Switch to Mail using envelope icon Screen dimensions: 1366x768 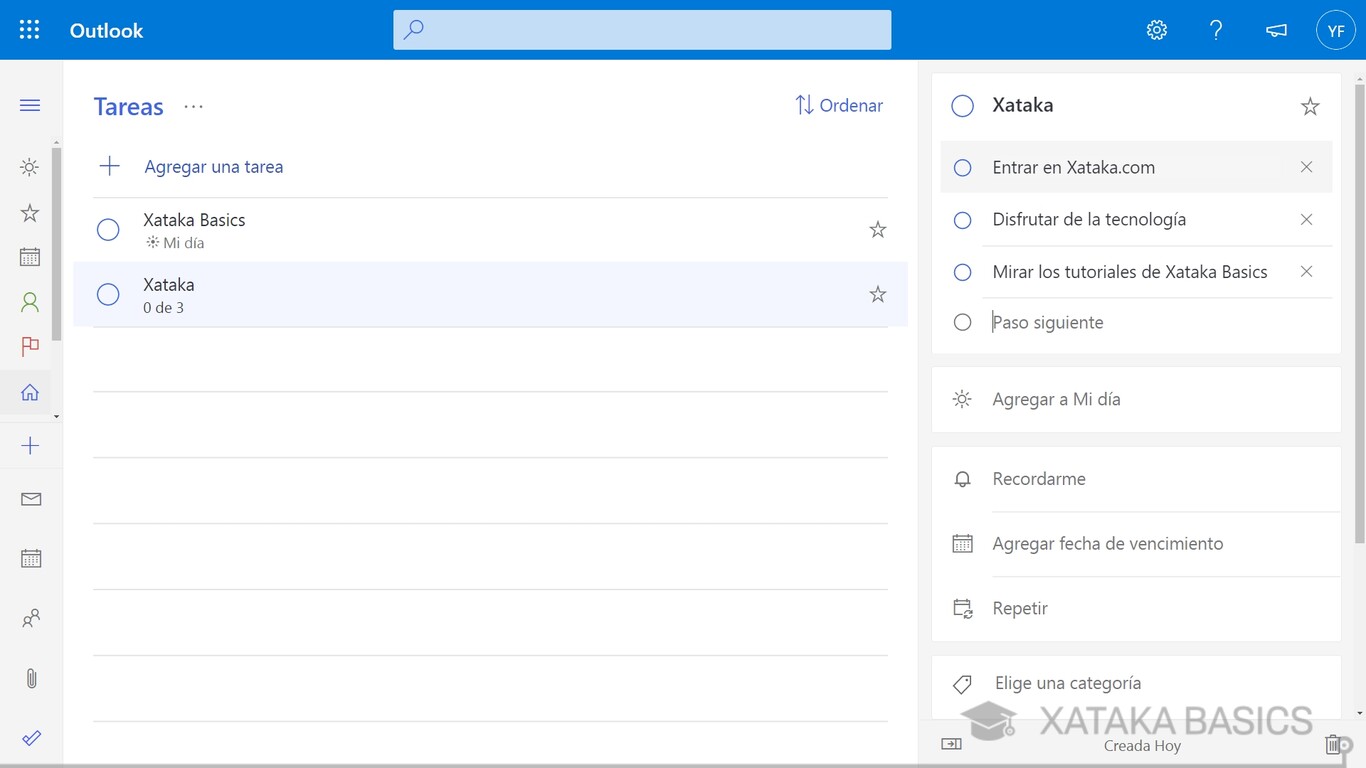(31, 499)
